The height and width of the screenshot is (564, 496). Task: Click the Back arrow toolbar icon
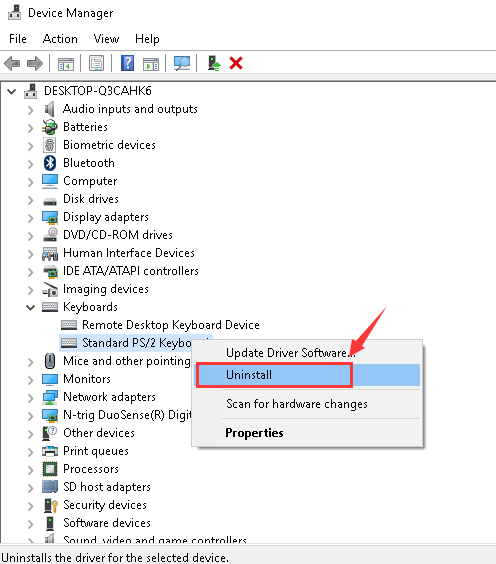click(12, 64)
